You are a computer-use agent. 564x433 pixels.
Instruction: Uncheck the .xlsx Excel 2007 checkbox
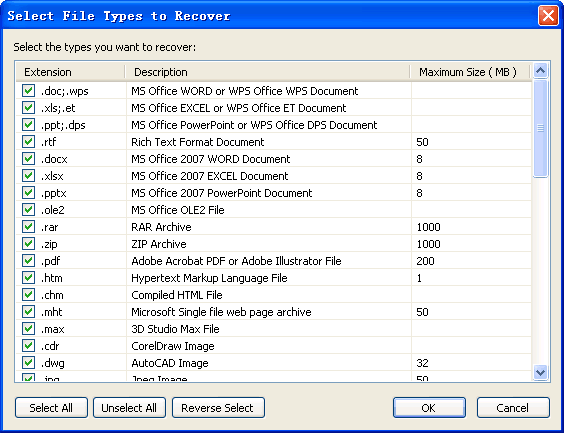pyautogui.click(x=28, y=176)
